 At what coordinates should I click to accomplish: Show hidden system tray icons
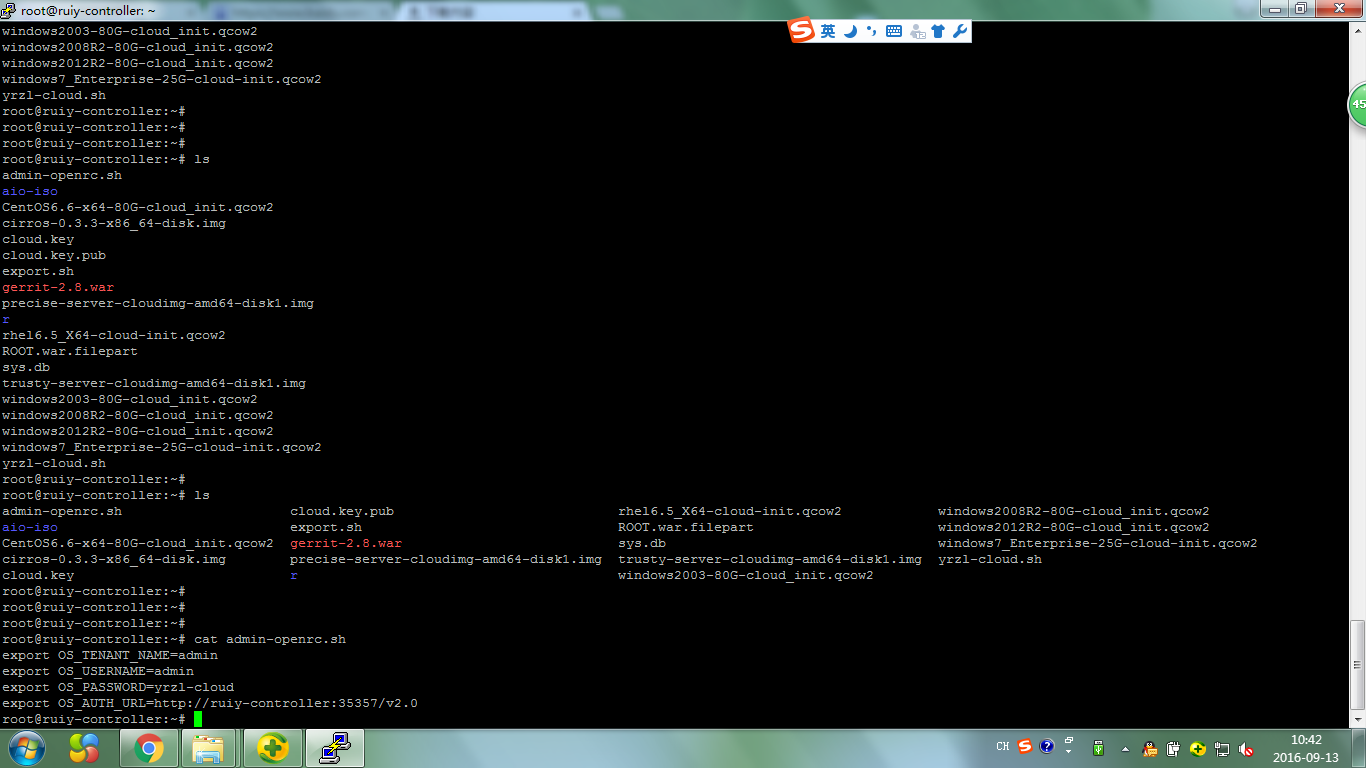pyautogui.click(x=1126, y=748)
